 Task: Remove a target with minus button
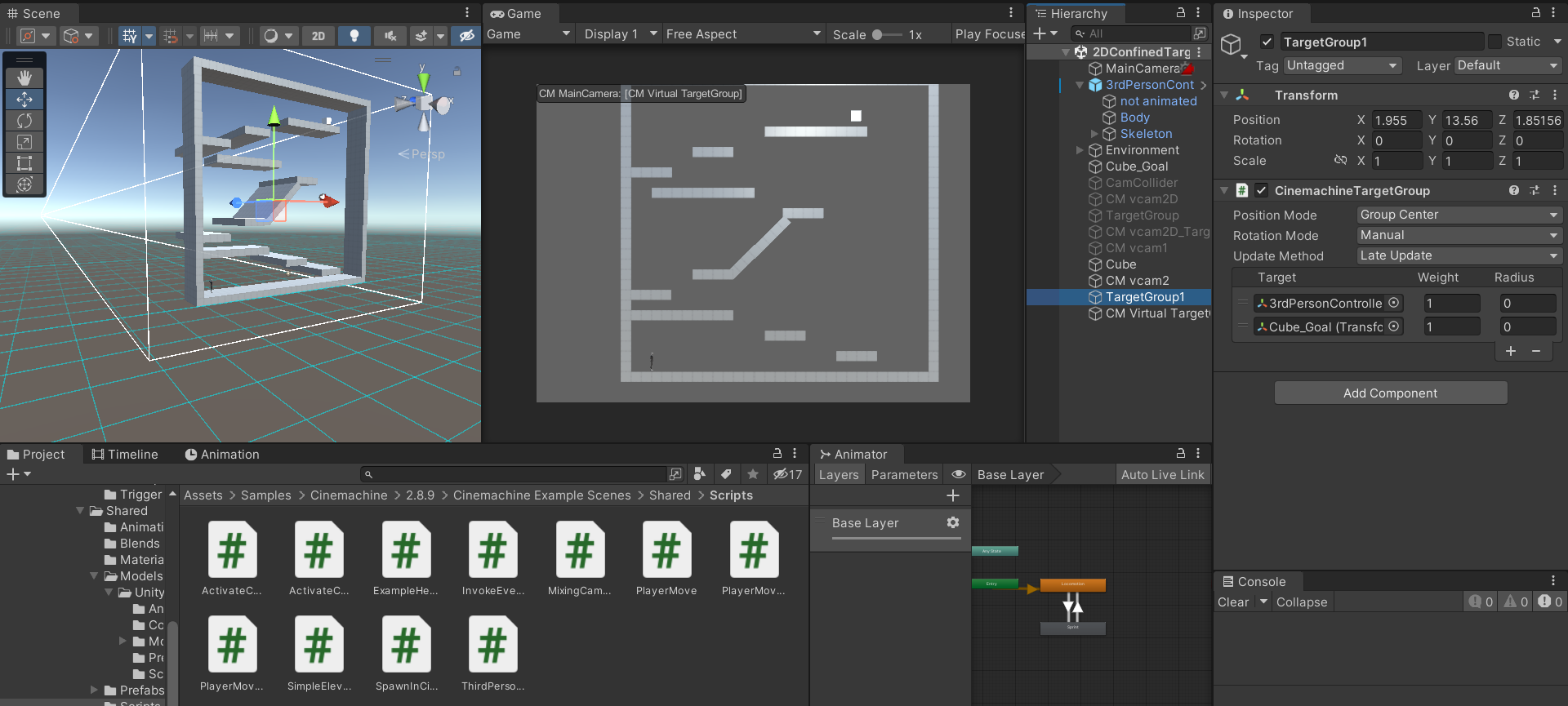click(1536, 351)
